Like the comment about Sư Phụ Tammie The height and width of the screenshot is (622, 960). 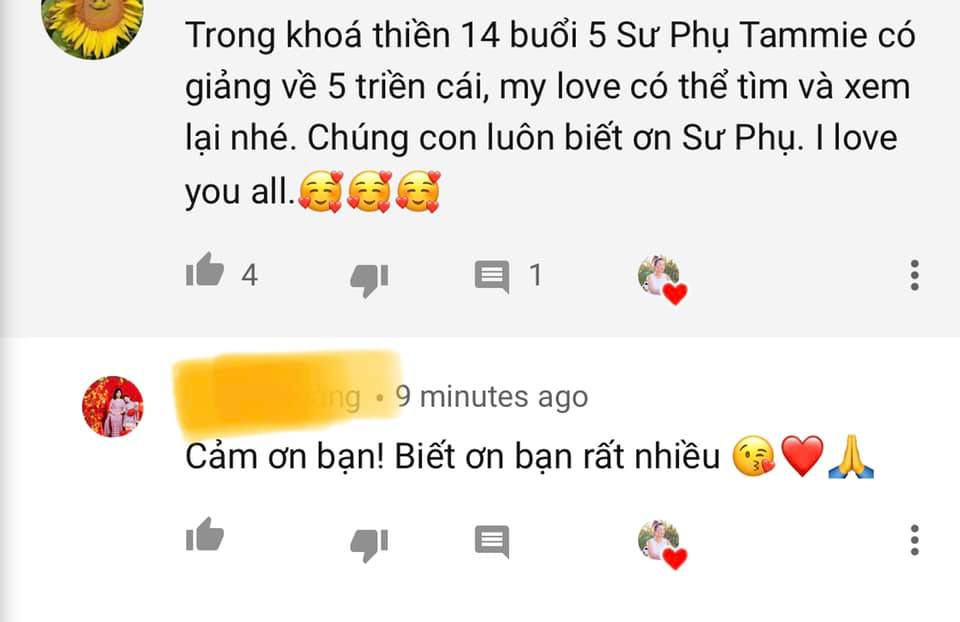pos(204,271)
